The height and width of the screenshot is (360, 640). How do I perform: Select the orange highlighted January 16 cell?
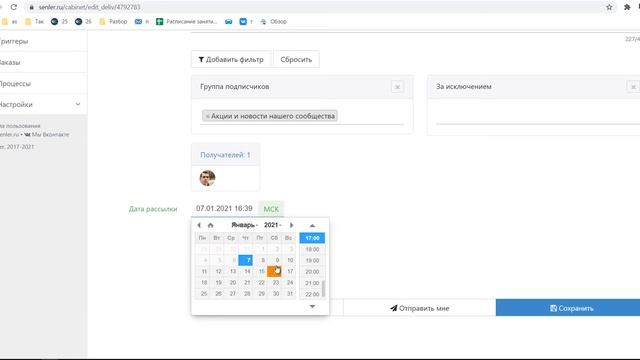274,271
